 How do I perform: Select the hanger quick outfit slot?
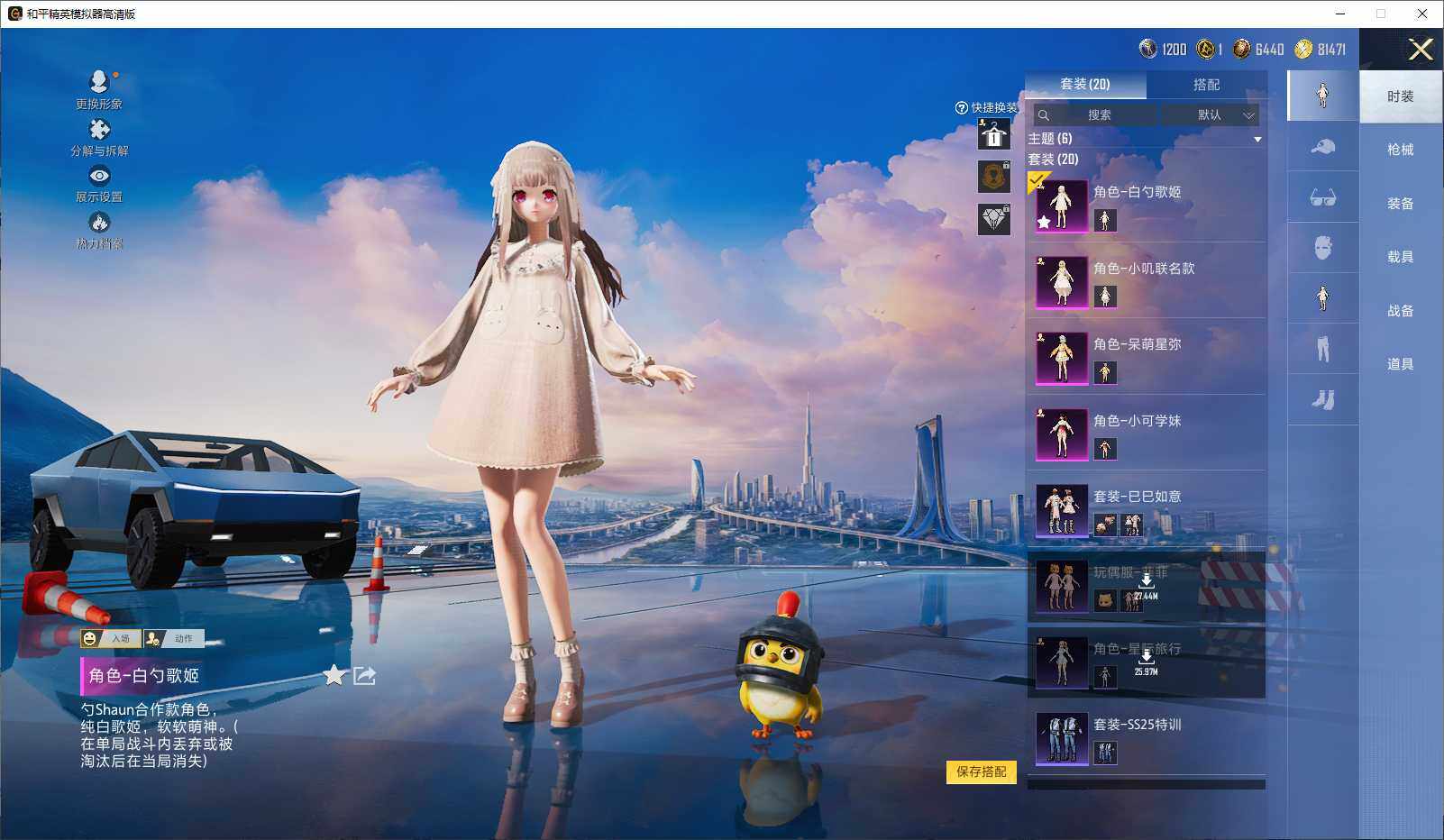coord(994,135)
